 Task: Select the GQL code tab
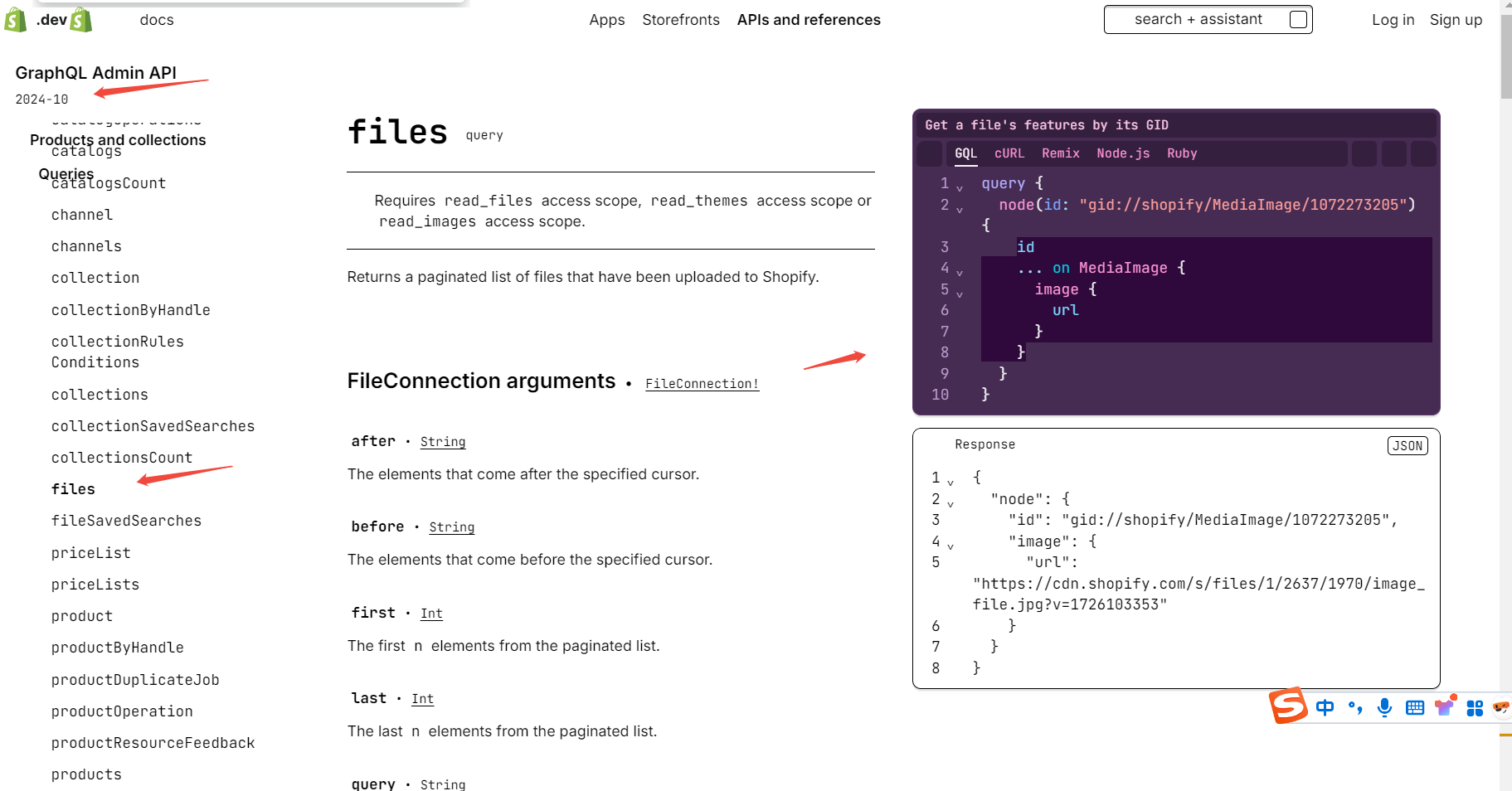(965, 153)
